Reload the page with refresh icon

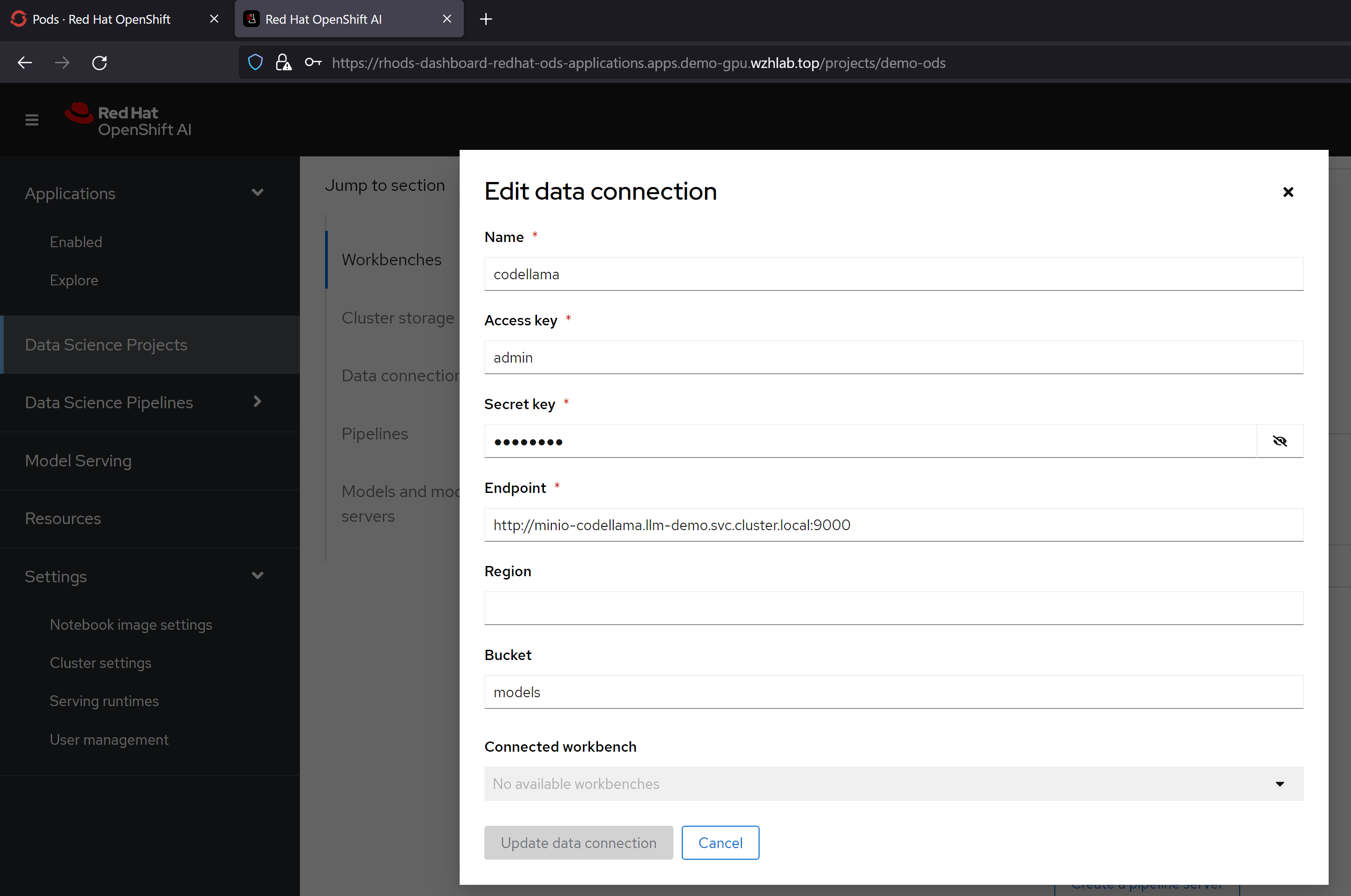(x=100, y=63)
